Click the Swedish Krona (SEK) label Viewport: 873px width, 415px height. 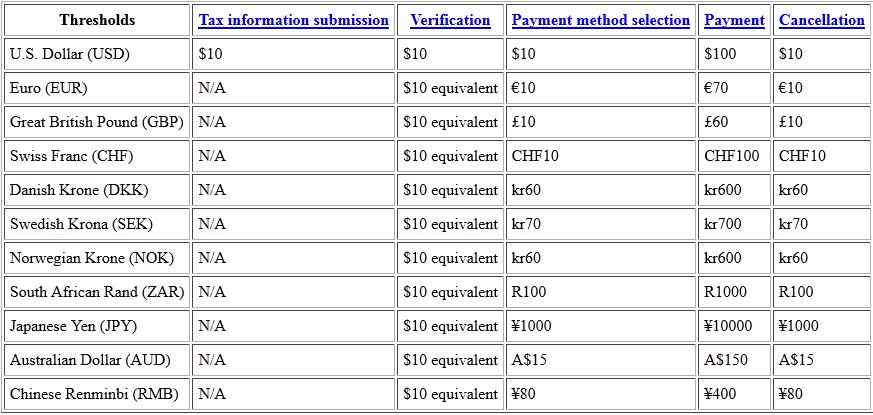81,224
